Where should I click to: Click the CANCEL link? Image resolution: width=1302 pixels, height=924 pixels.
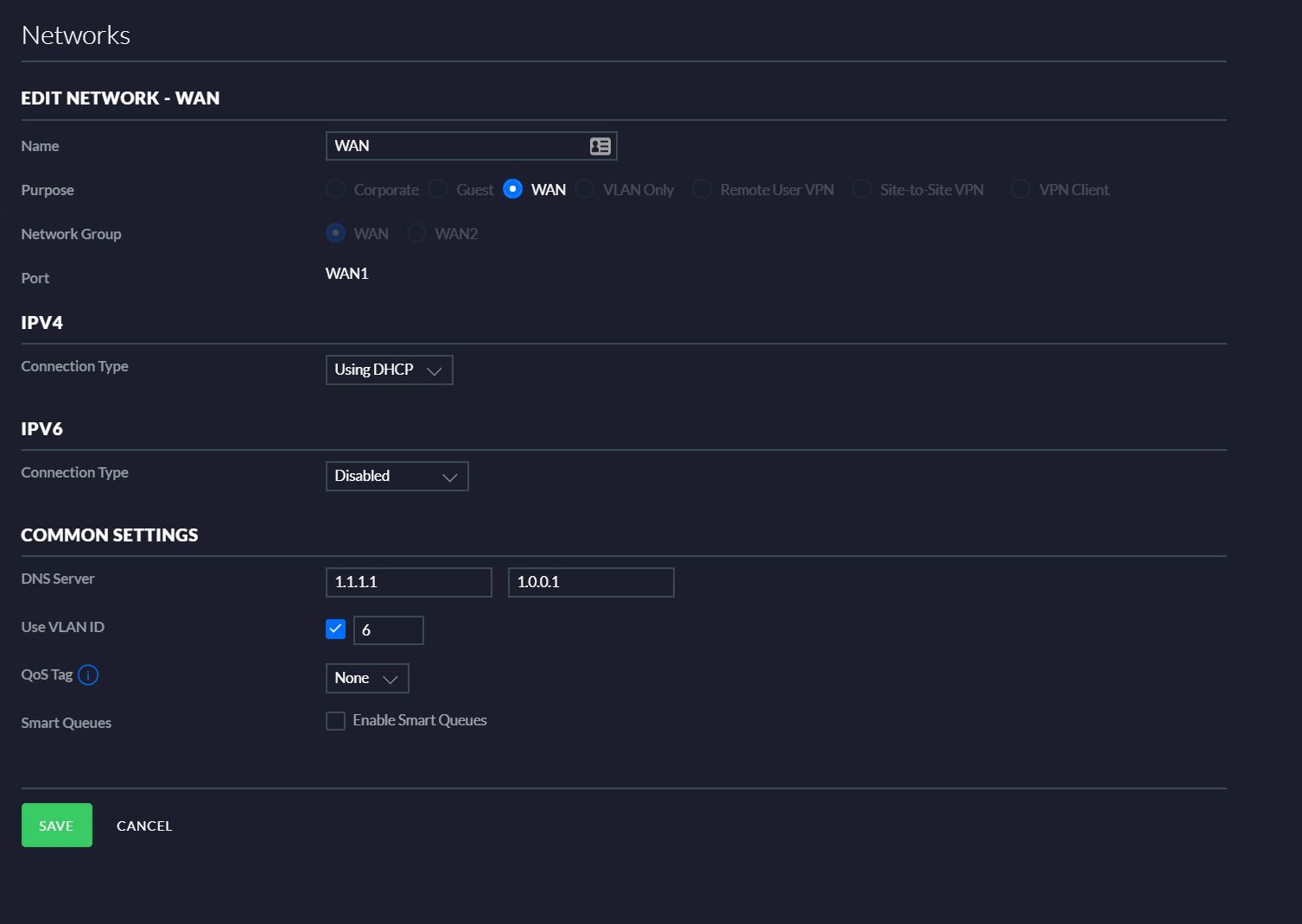coord(143,826)
